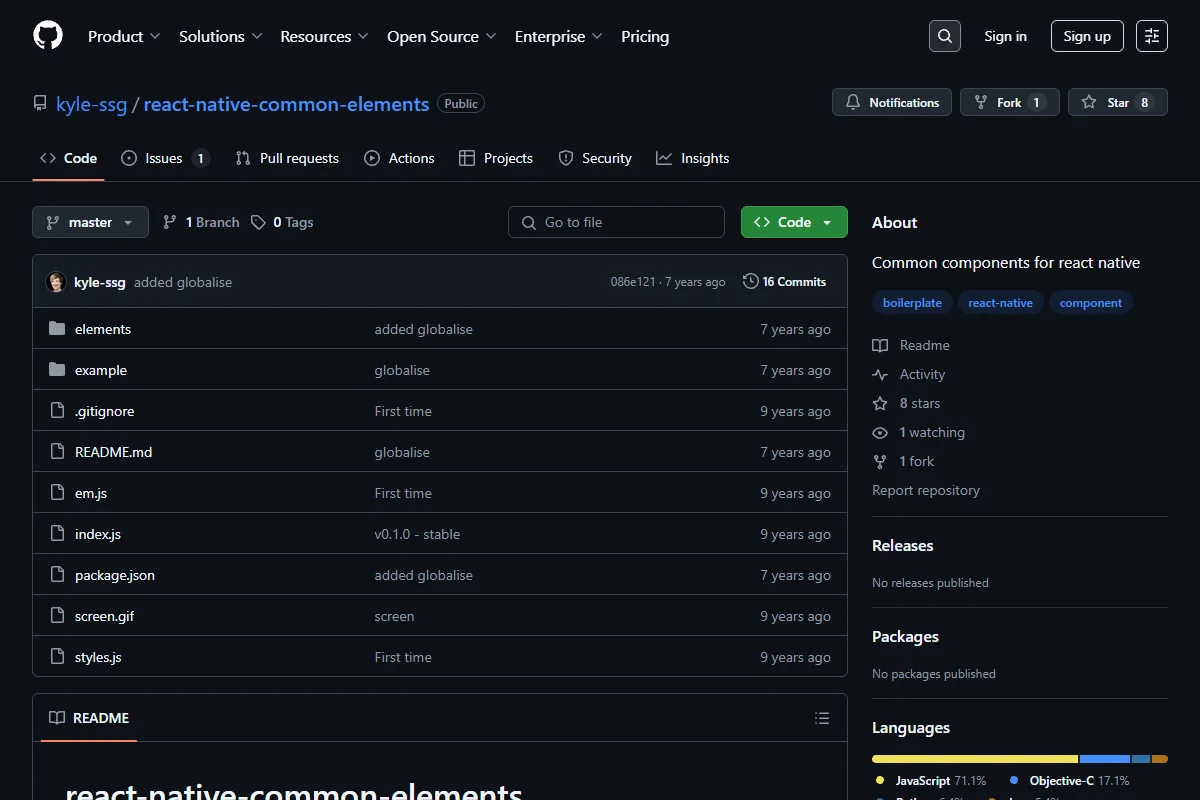
Task: Switch to the Pull requests tab
Action: point(287,158)
